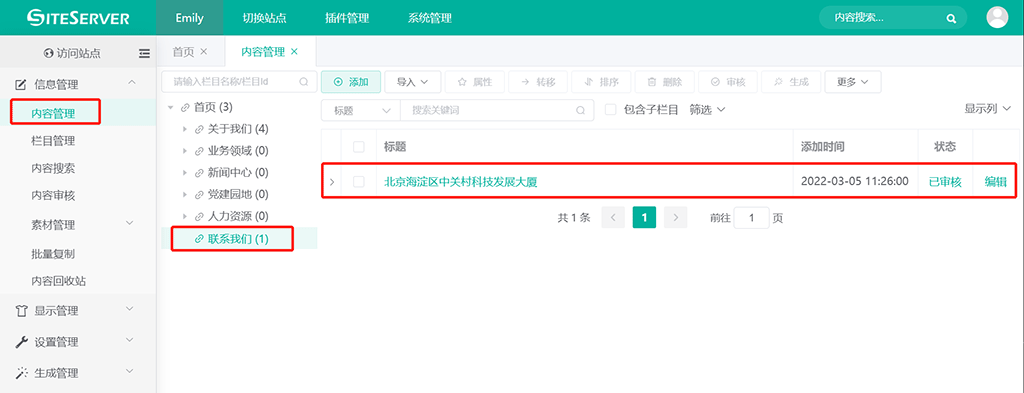
Task: Click the 显示管理 shirt icon
Action: 21,311
